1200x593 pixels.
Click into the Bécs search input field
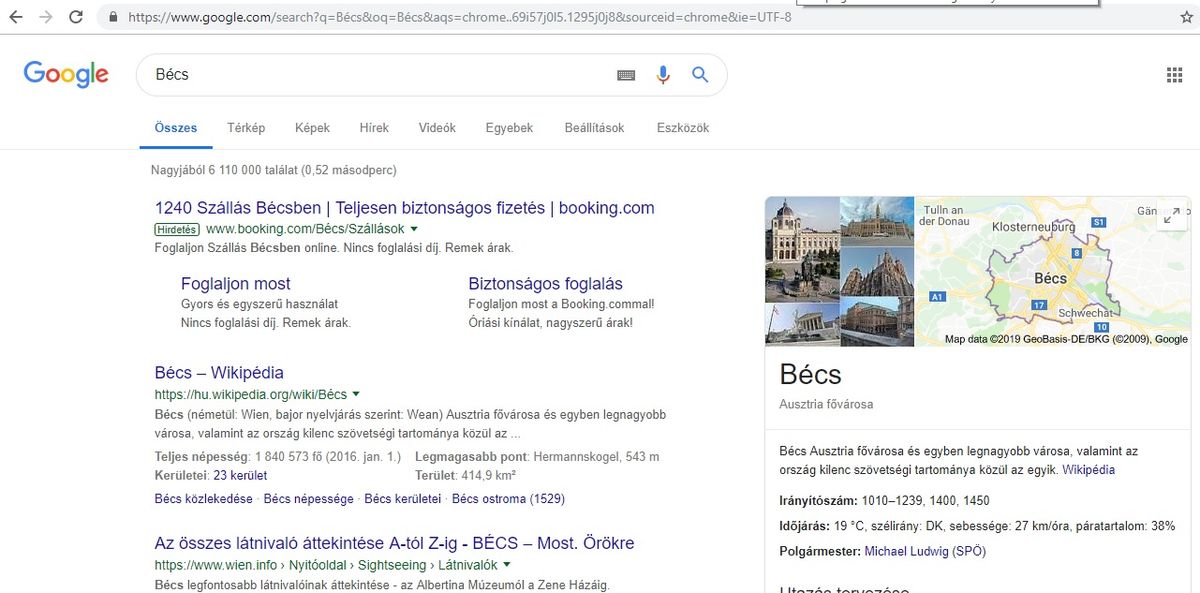click(x=380, y=75)
